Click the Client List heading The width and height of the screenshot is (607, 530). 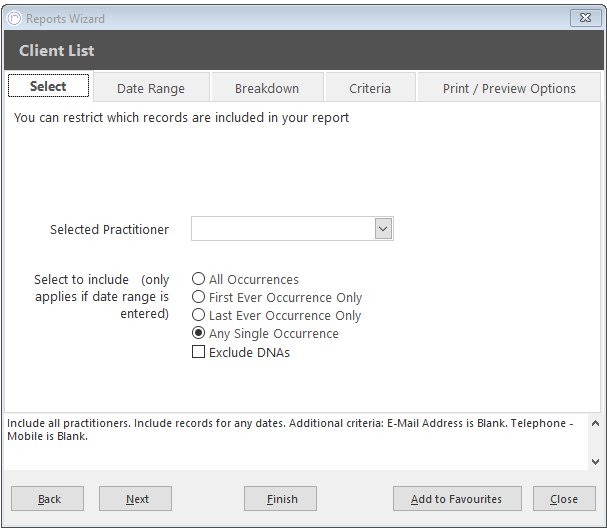click(57, 50)
